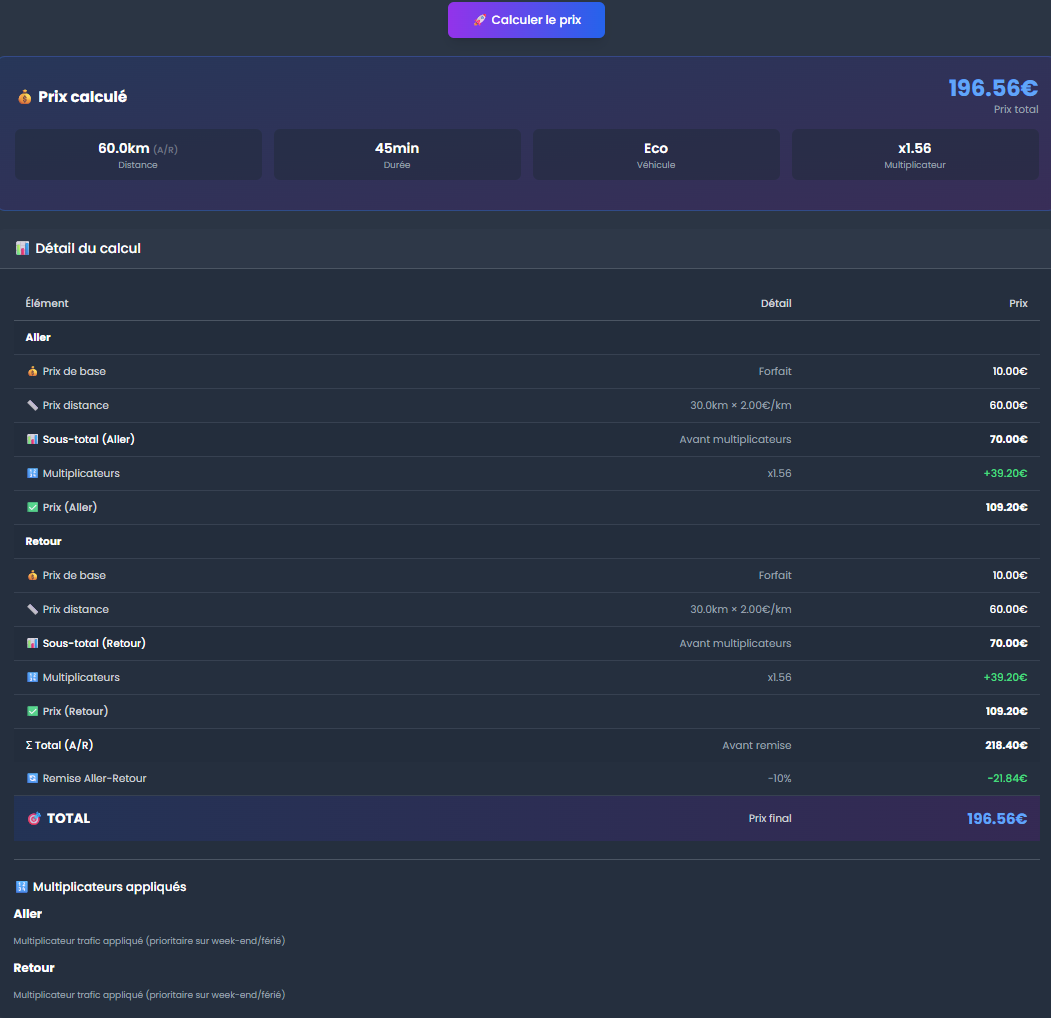Viewport: 1051px width, 1018px height.
Task: Click the 70.00€ Sous-total (Aller) value
Action: coord(1009,440)
